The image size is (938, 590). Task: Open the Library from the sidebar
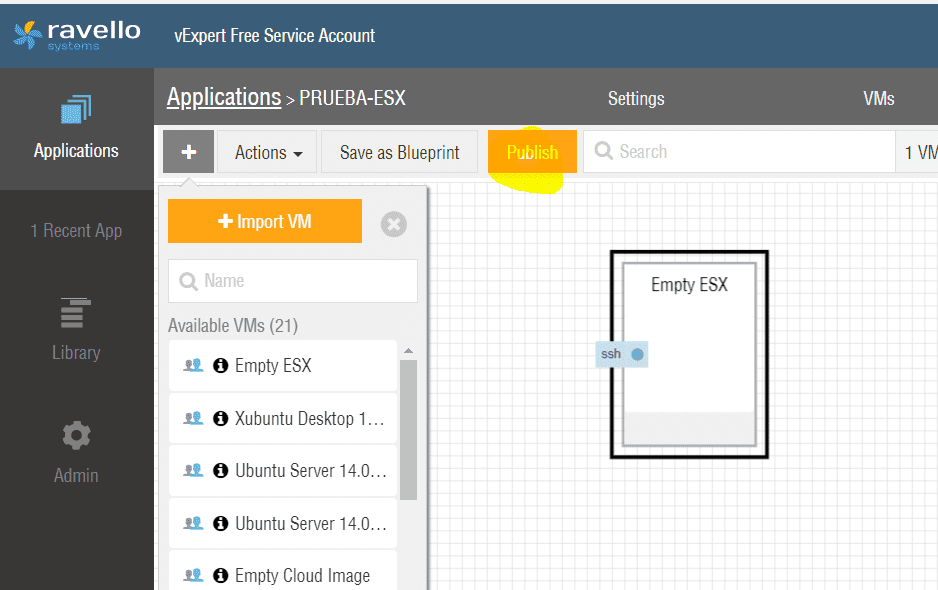(76, 330)
